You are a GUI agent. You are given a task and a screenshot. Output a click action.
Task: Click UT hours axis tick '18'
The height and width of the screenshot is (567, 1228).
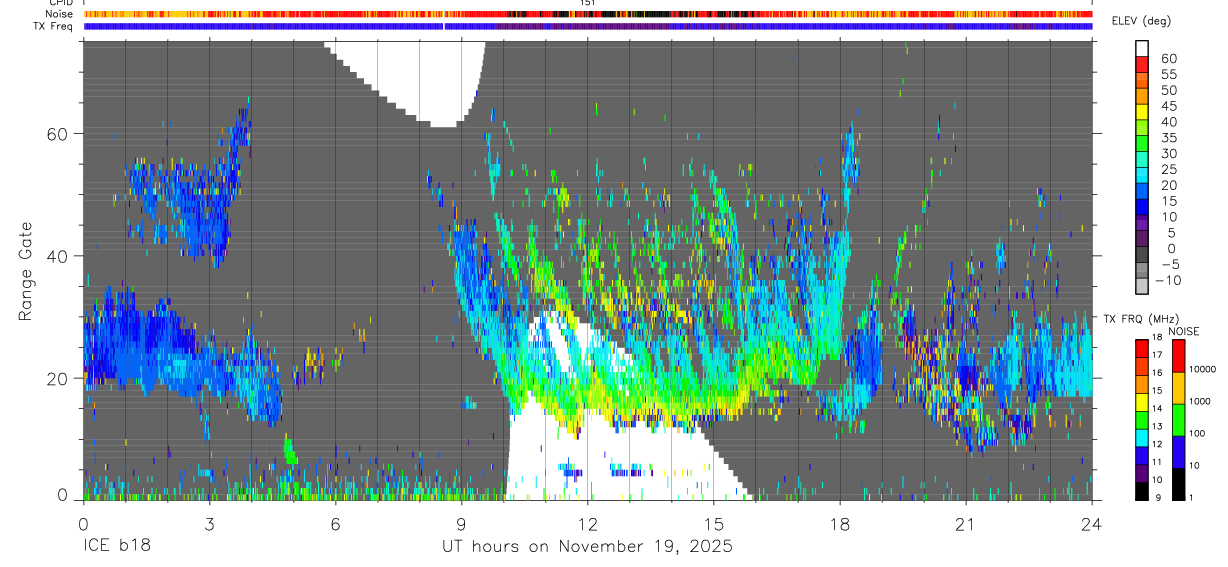840,523
